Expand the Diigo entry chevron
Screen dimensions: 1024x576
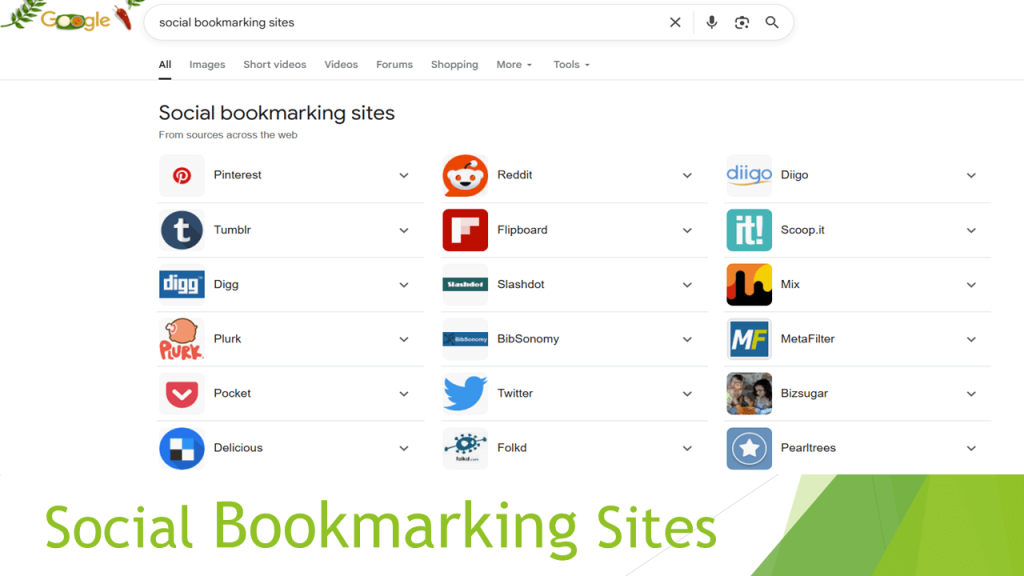[x=971, y=176]
